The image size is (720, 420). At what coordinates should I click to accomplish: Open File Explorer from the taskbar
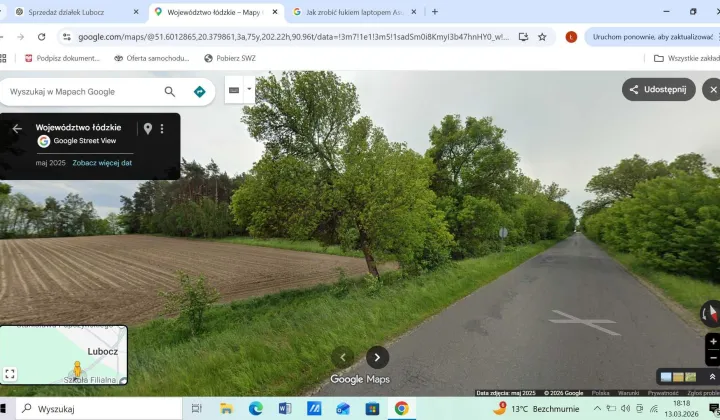226,409
